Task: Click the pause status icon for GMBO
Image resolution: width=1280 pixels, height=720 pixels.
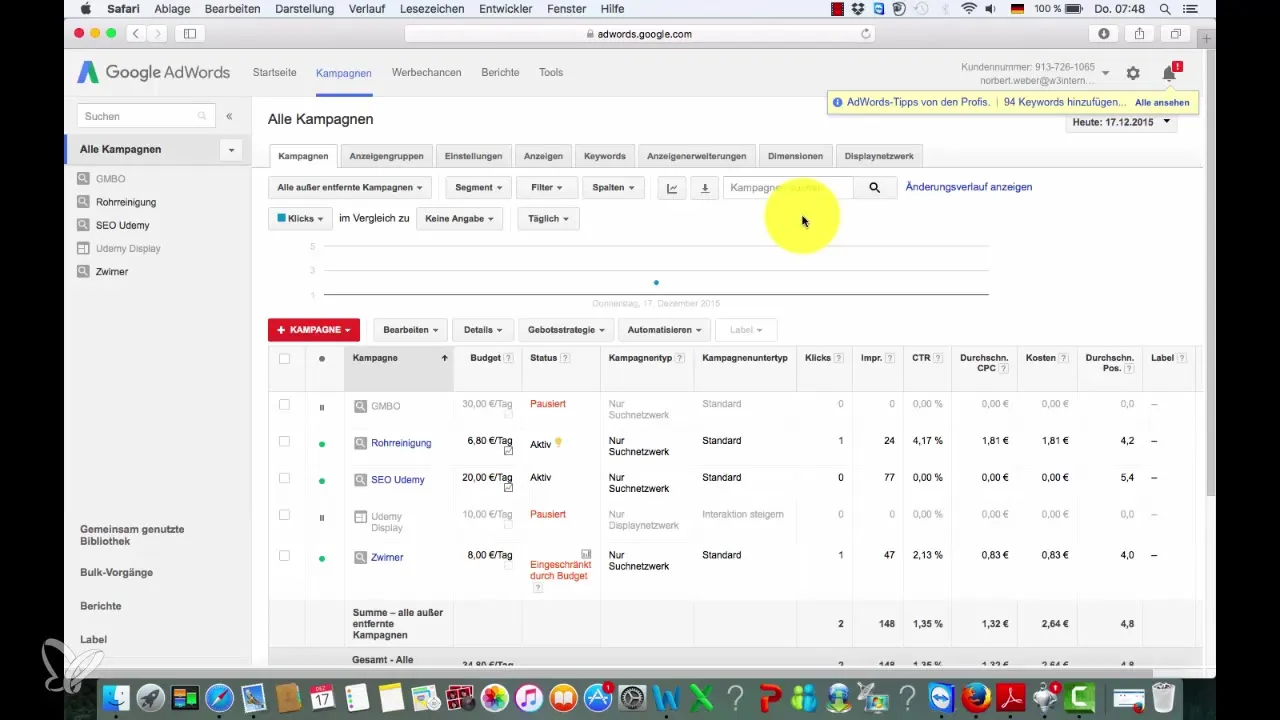Action: tap(322, 407)
